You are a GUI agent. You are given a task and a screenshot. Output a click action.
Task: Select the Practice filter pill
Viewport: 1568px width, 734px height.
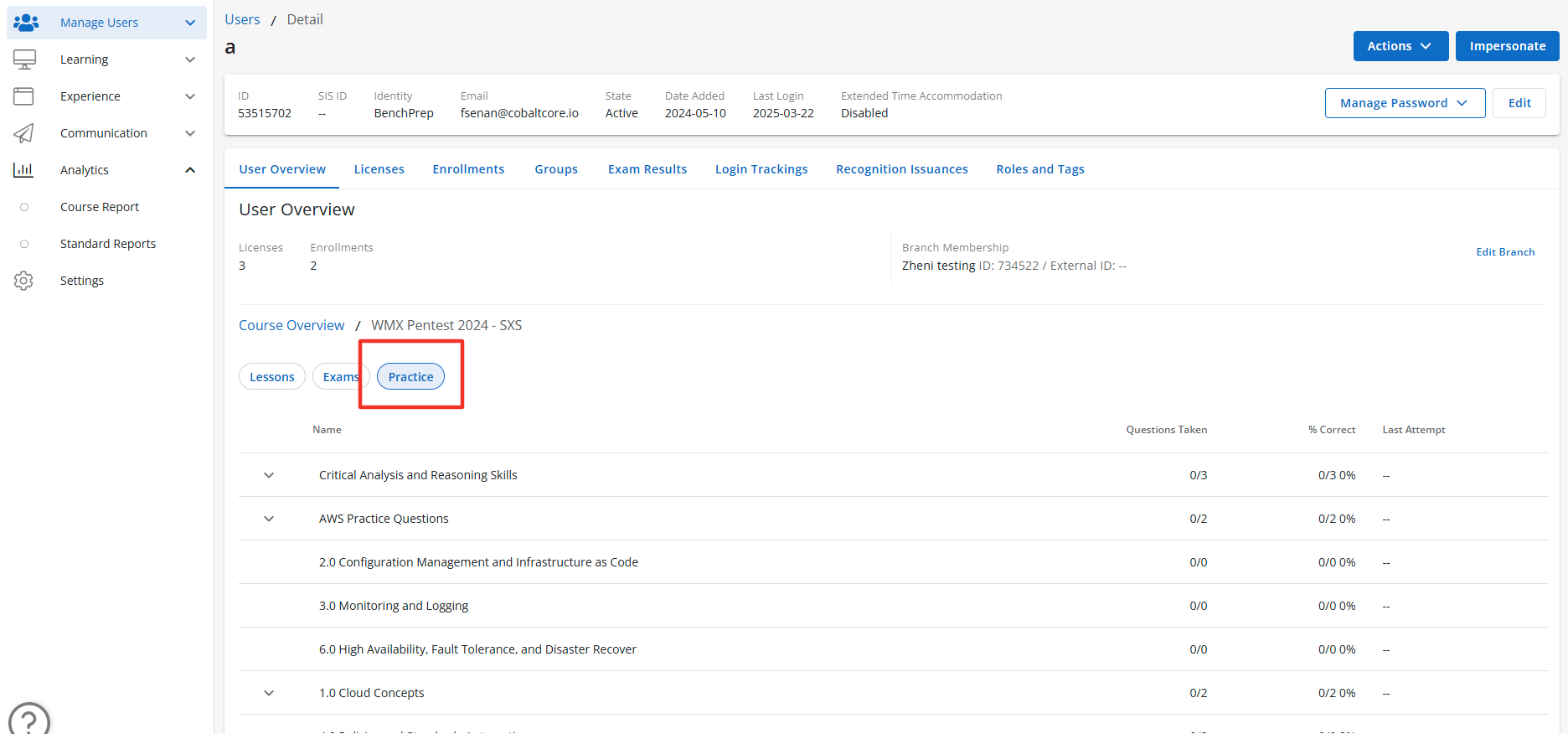click(410, 377)
